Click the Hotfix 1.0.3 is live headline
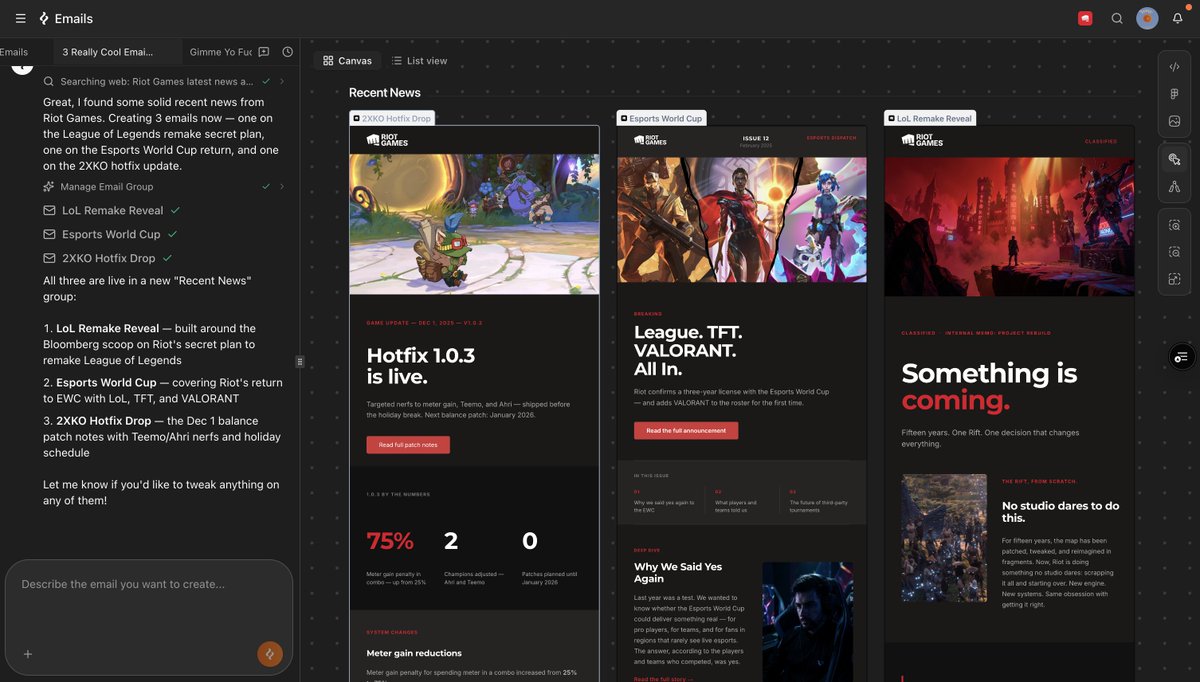The width and height of the screenshot is (1200, 682). pos(421,366)
